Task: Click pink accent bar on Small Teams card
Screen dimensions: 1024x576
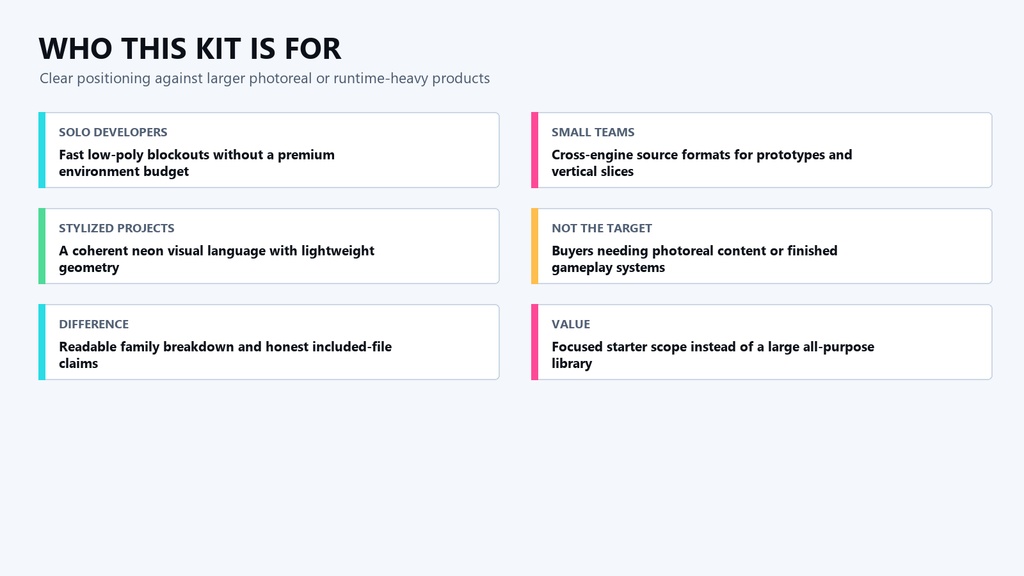Action: point(535,150)
